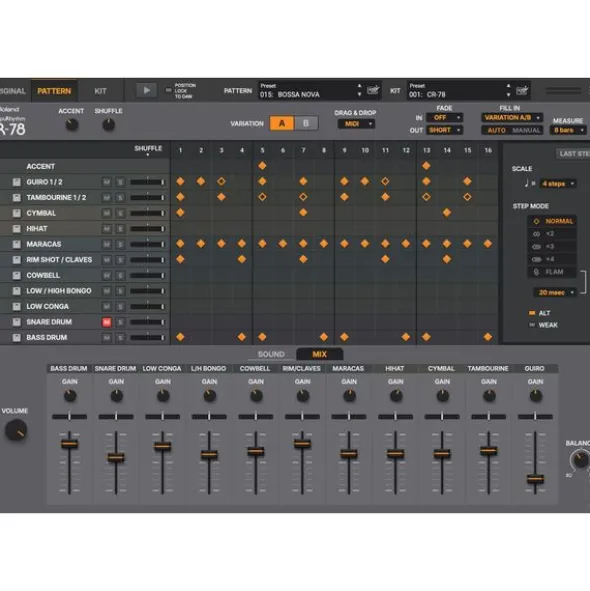
Task: Click the Maracas row instrument icon
Action: (x=16, y=244)
